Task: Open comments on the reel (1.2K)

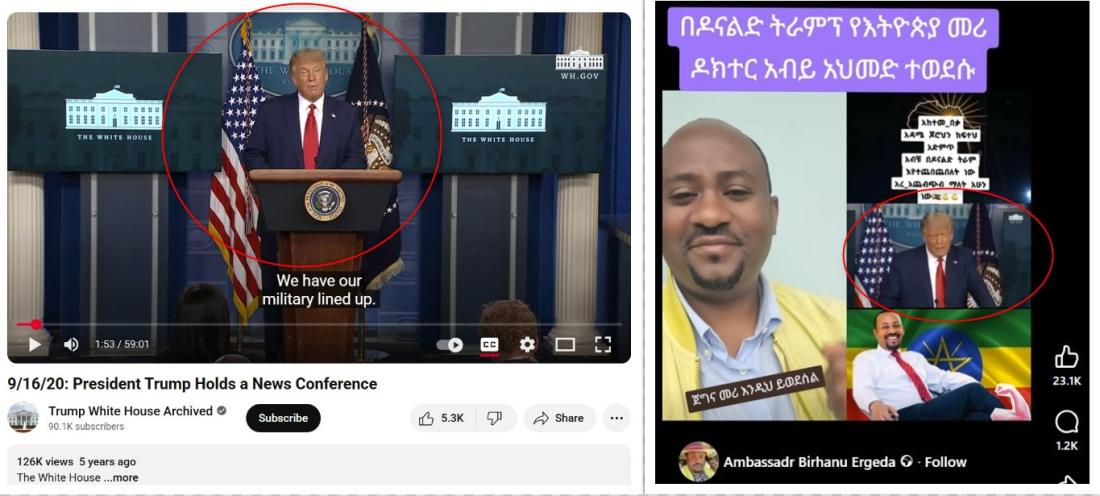Action: pos(1067,431)
